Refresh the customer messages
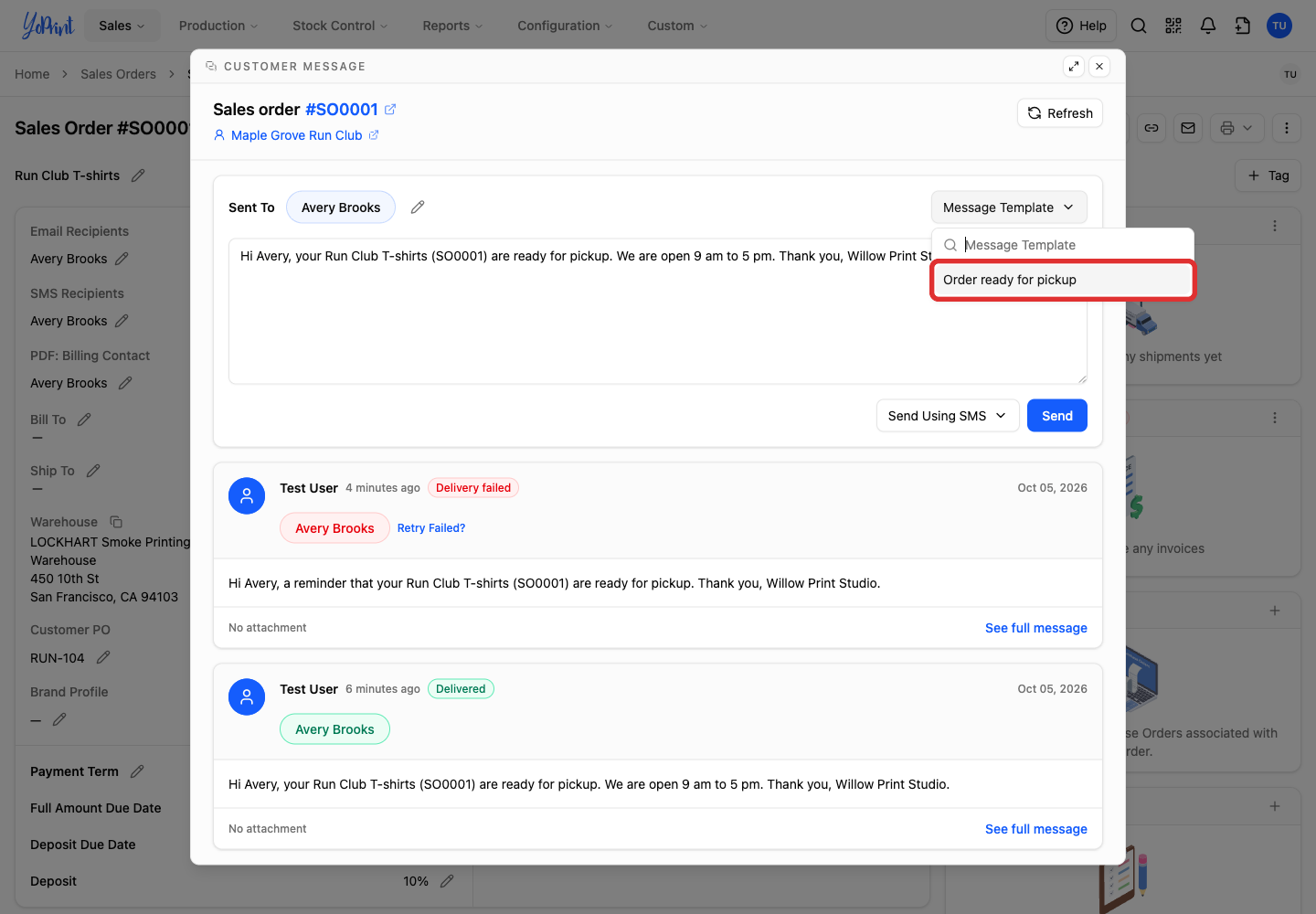Image resolution: width=1316 pixels, height=914 pixels. [1060, 113]
